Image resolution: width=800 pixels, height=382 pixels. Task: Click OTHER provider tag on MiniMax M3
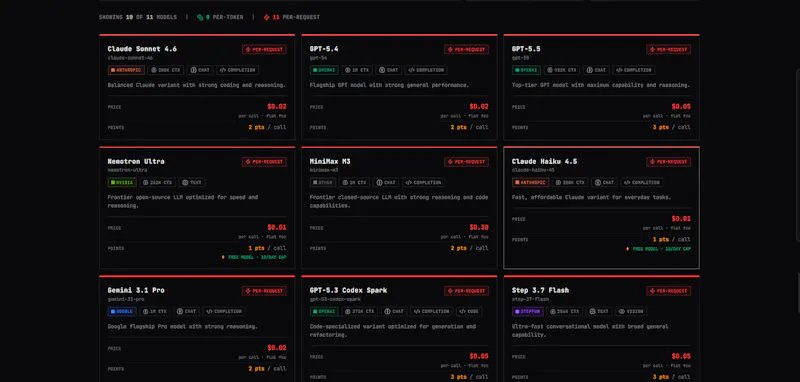(x=323, y=182)
